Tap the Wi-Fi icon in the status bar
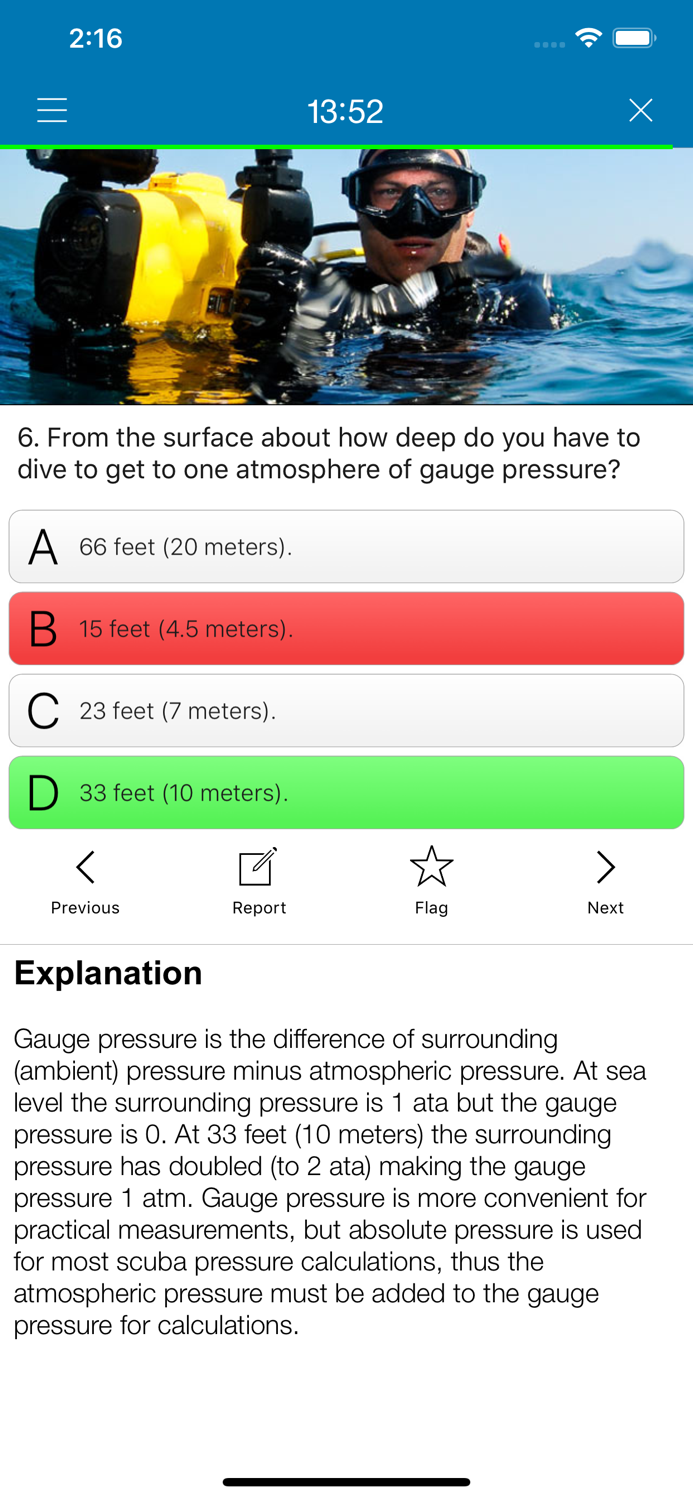 pos(588,37)
